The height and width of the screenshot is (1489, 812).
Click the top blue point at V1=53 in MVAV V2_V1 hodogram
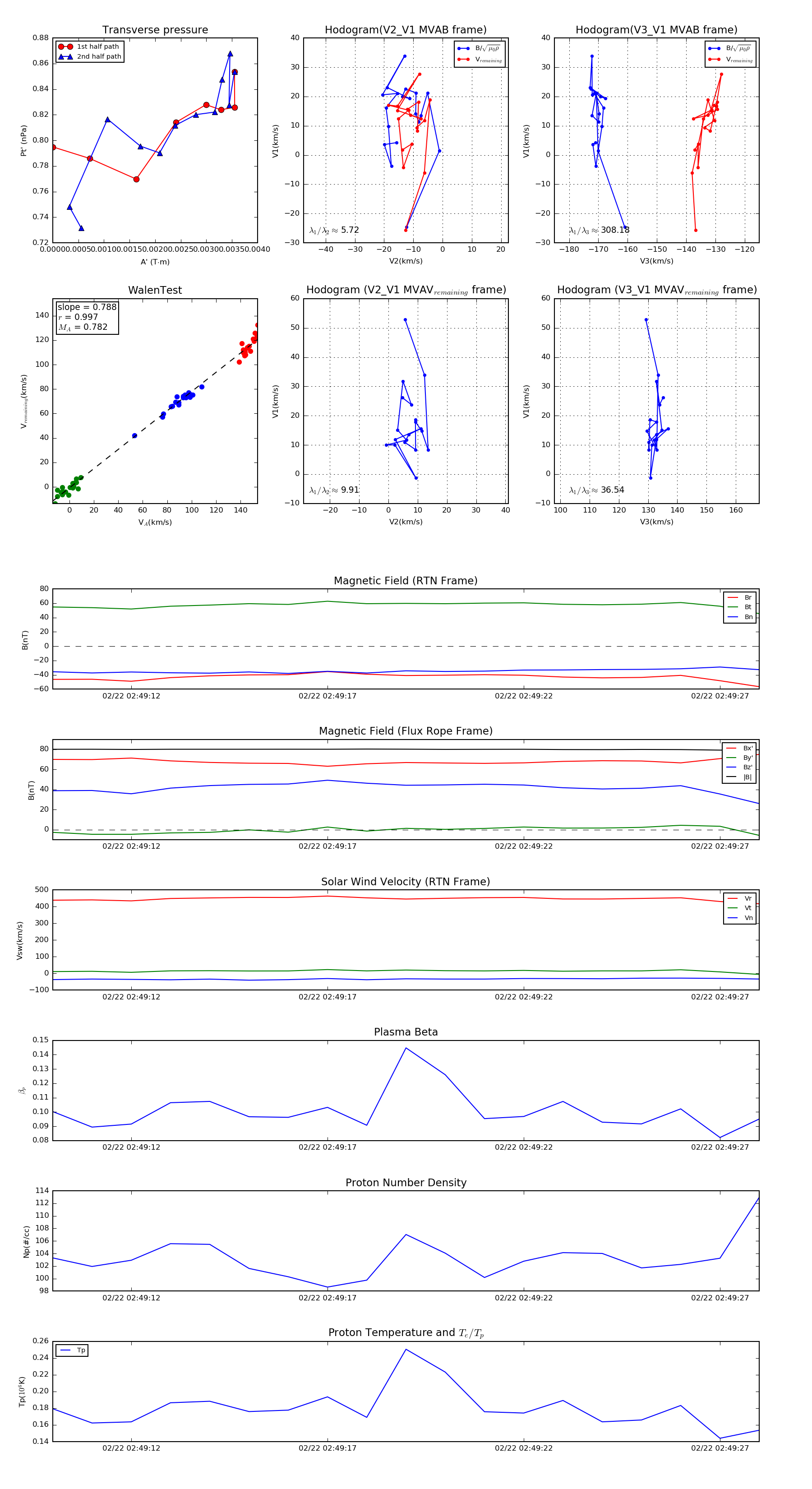point(405,319)
